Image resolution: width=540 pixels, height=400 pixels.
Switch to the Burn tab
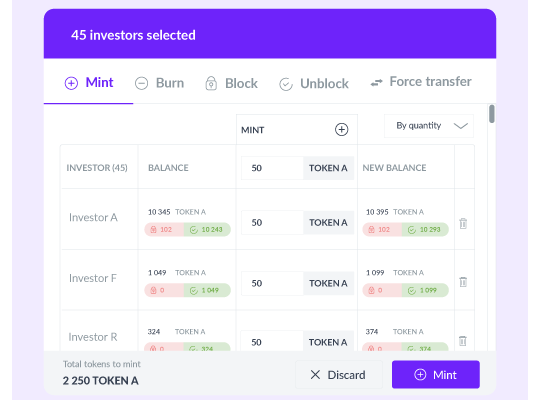pyautogui.click(x=159, y=83)
